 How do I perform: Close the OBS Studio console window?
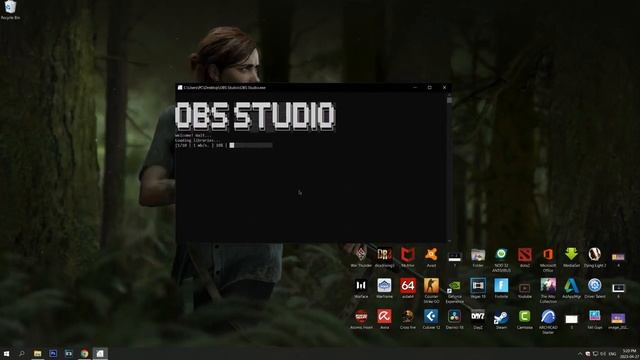coord(444,87)
